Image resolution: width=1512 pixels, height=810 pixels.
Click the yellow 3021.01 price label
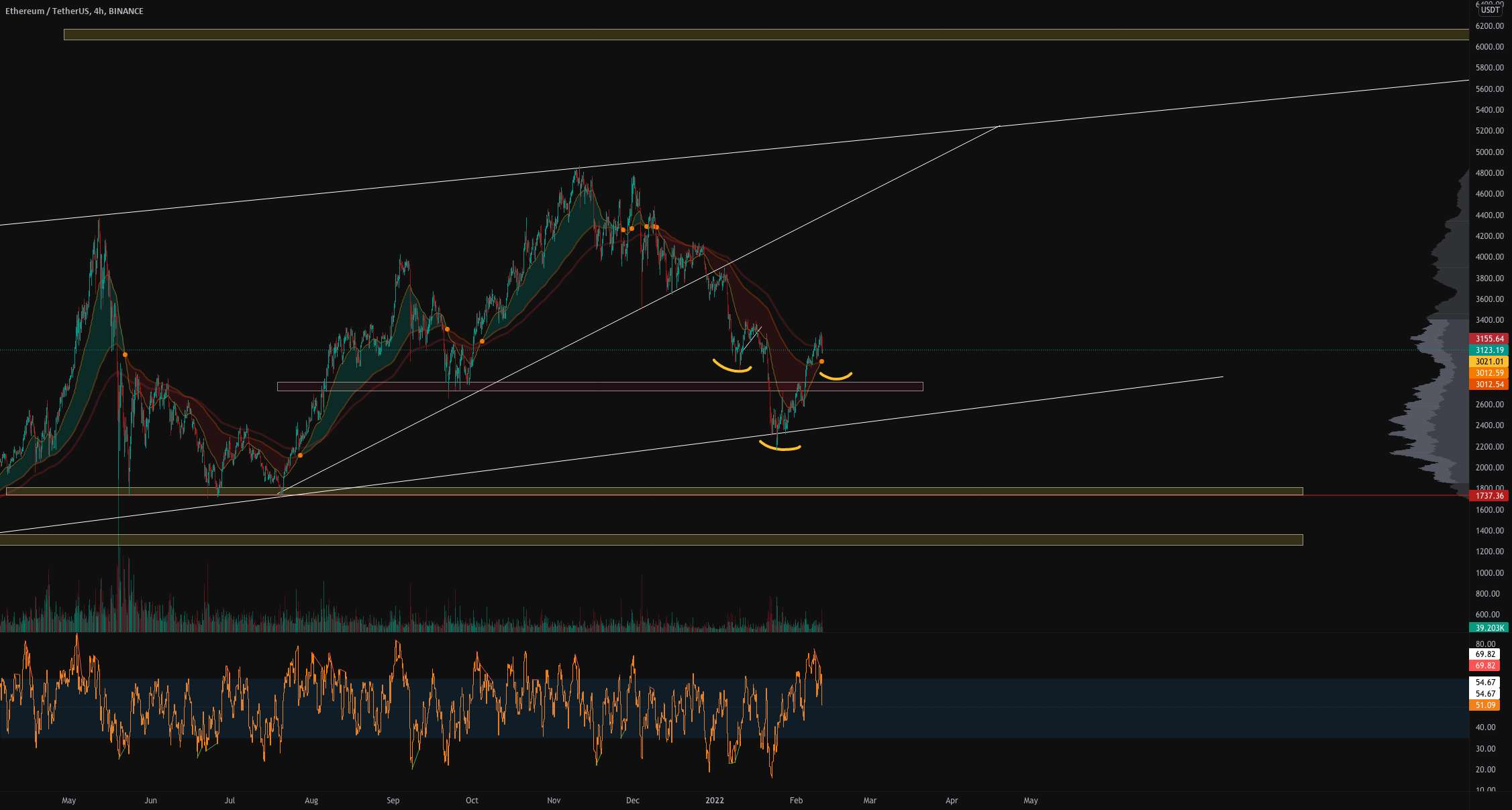coord(1489,362)
